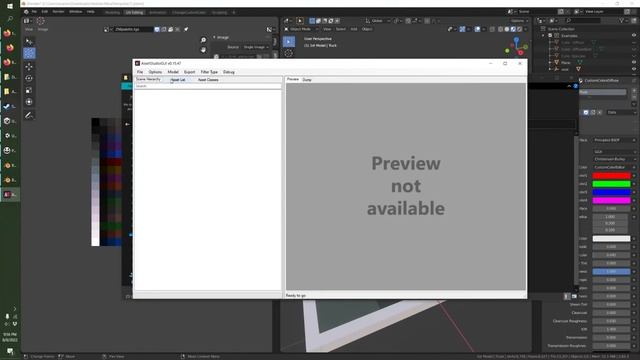640x360 pixels.
Task: Open File menu in AssetStudioGUI
Action: [140, 72]
